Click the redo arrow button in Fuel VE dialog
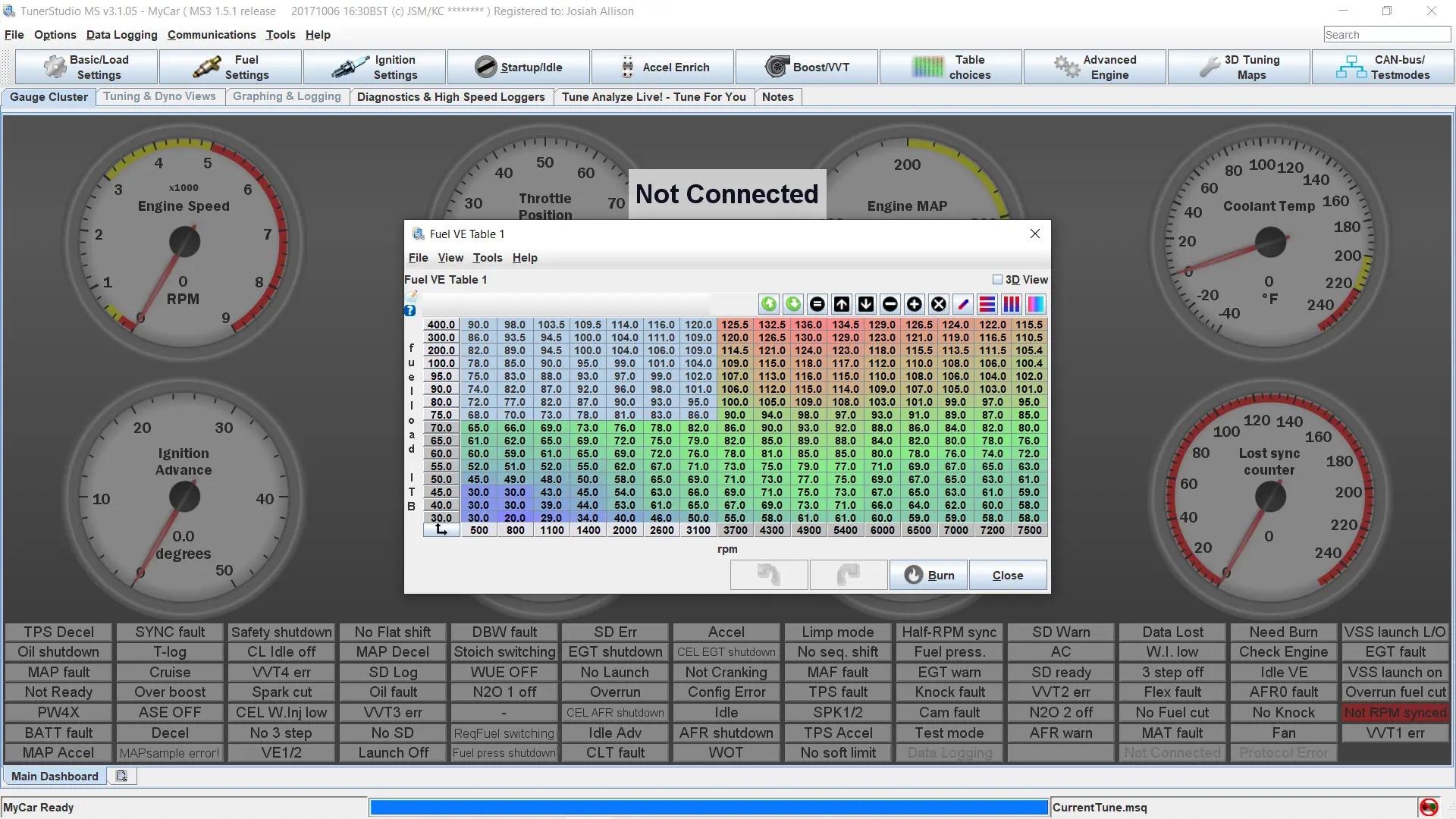Viewport: 1456px width, 819px height. click(849, 575)
